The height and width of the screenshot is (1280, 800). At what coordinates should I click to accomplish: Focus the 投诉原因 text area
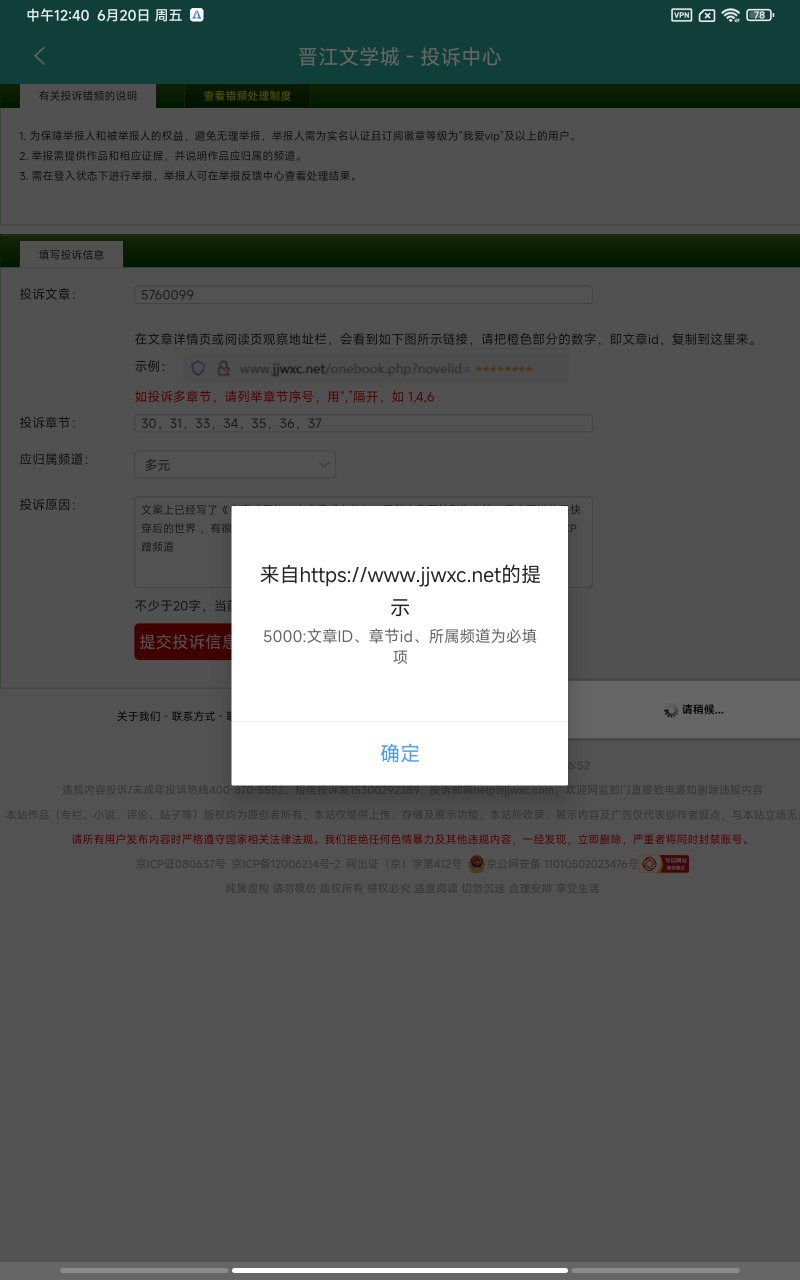coord(363,541)
